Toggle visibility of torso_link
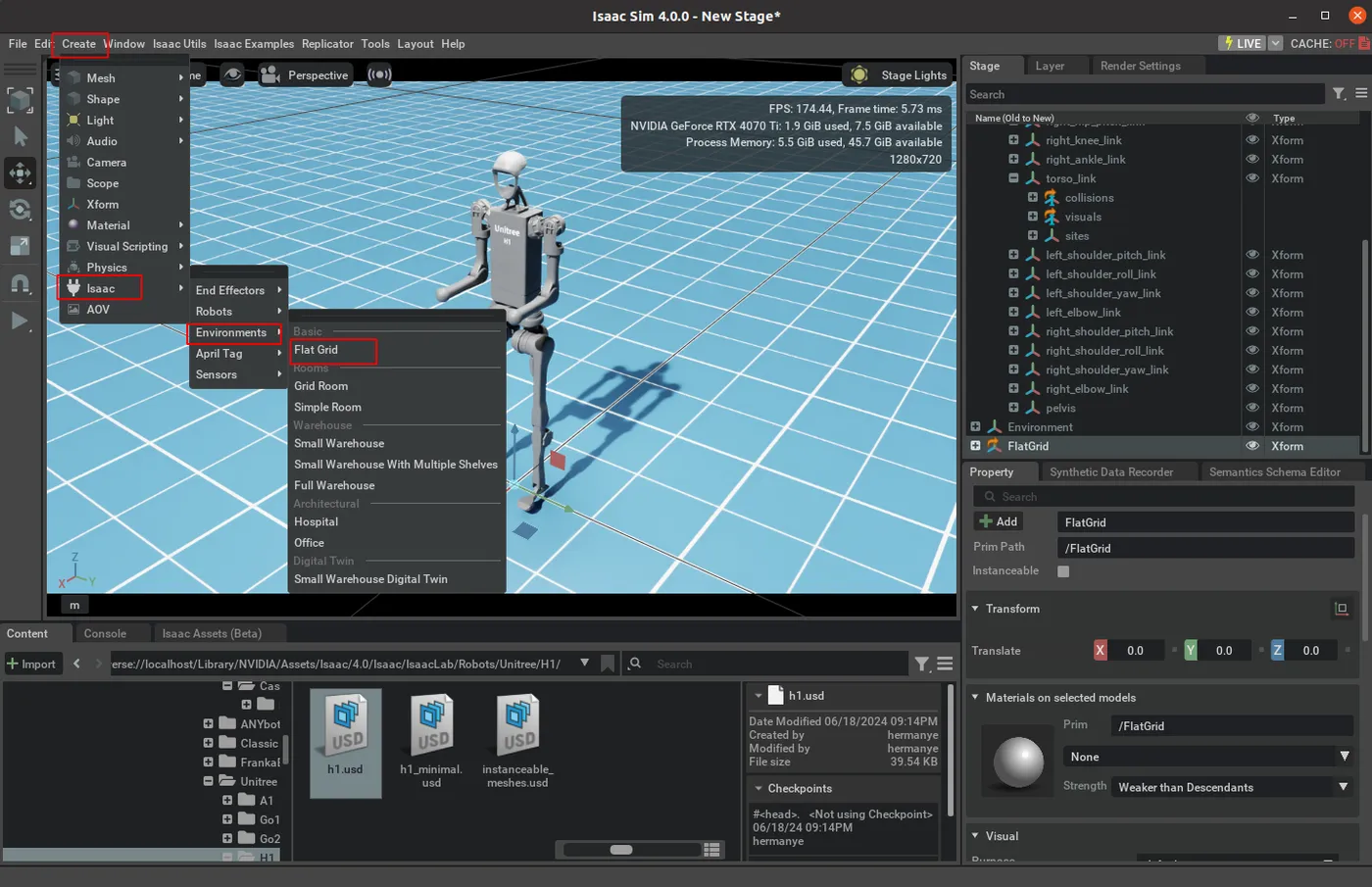This screenshot has height=887, width=1372. point(1251,178)
